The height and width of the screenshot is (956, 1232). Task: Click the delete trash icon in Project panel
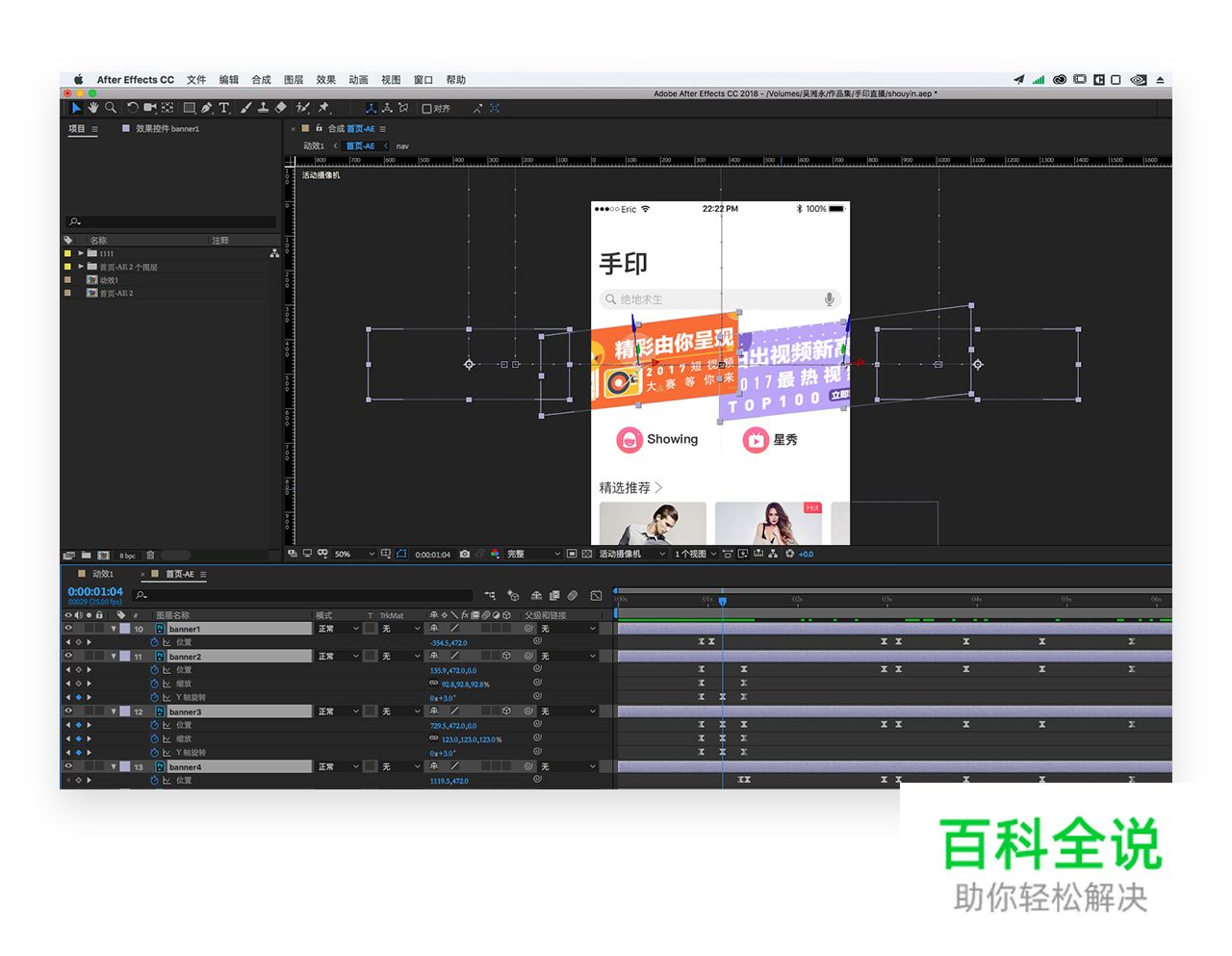tap(150, 555)
